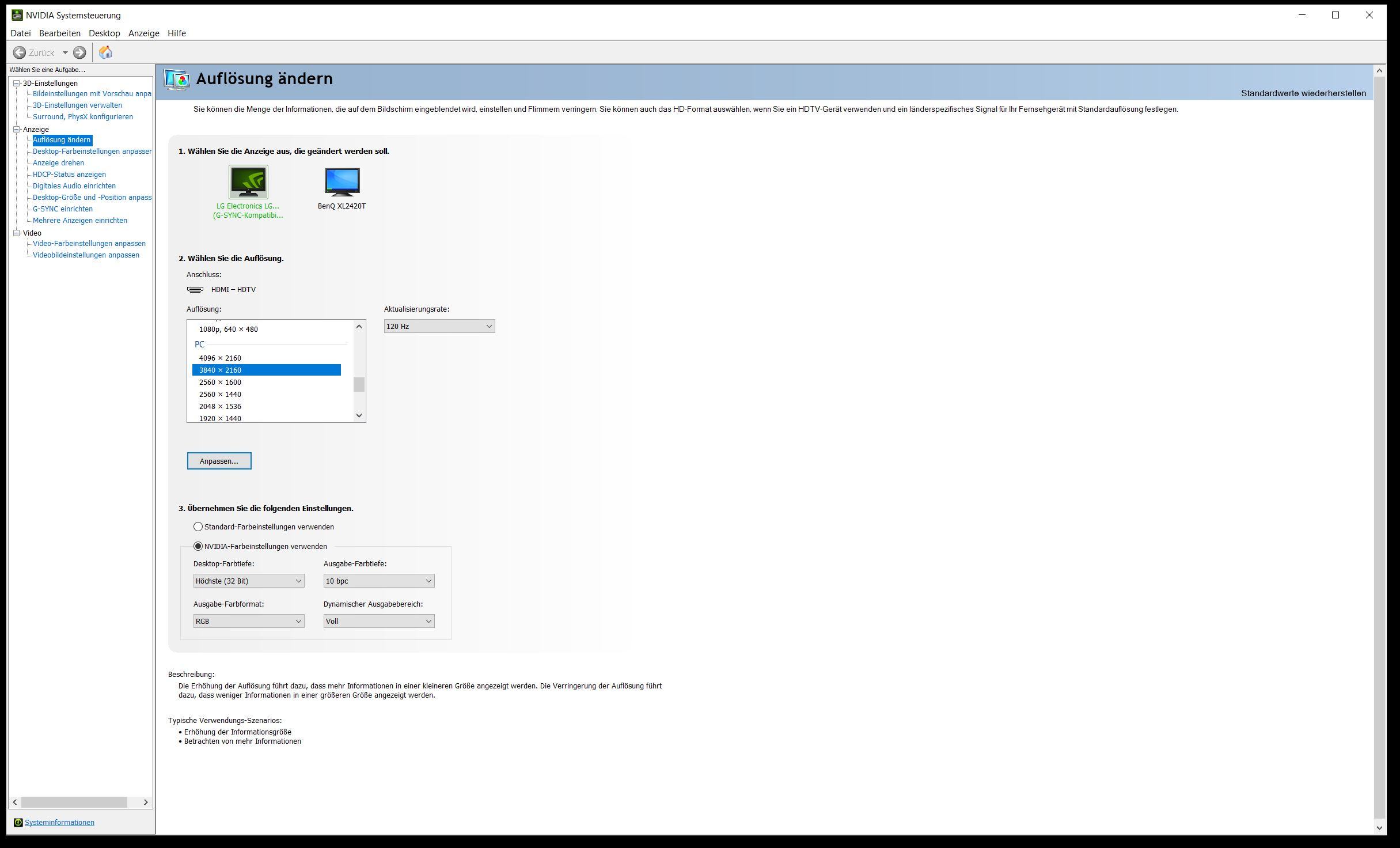Open the Ausgabe-Farbtiefe 10 bpc dropdown
The width and height of the screenshot is (1400, 848).
(x=379, y=581)
